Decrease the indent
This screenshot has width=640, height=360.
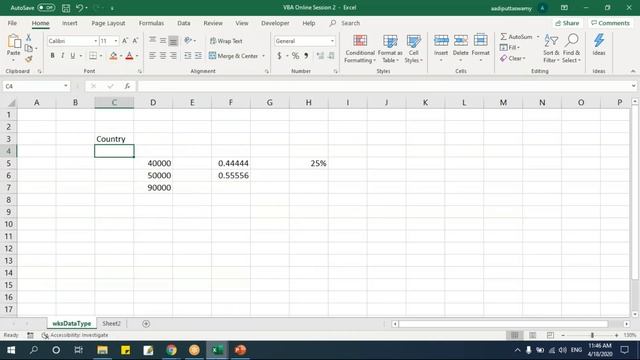point(188,56)
